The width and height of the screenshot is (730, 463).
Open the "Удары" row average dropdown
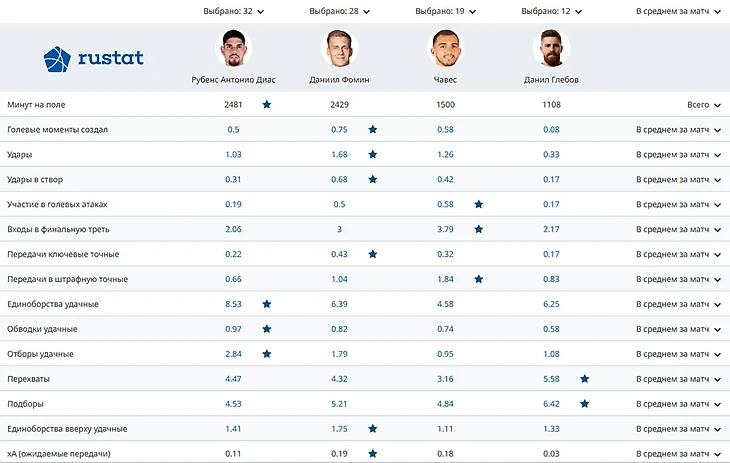[x=679, y=154]
